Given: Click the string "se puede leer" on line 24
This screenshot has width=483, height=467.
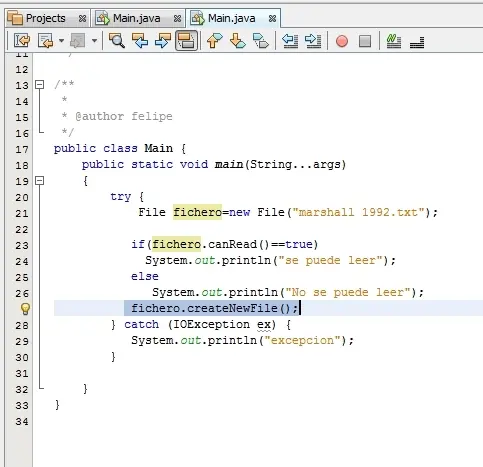Looking at the screenshot, I should [330, 260].
